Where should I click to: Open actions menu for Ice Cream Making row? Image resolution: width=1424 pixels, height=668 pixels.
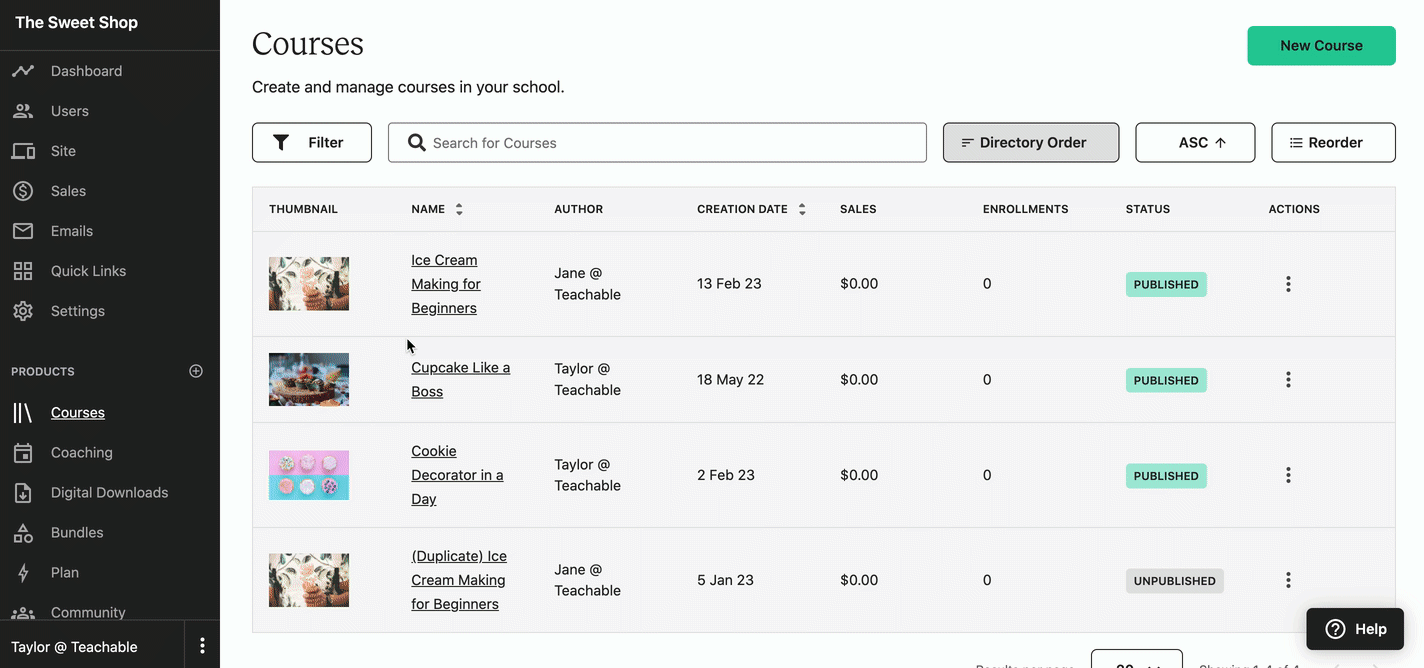pyautogui.click(x=1288, y=284)
